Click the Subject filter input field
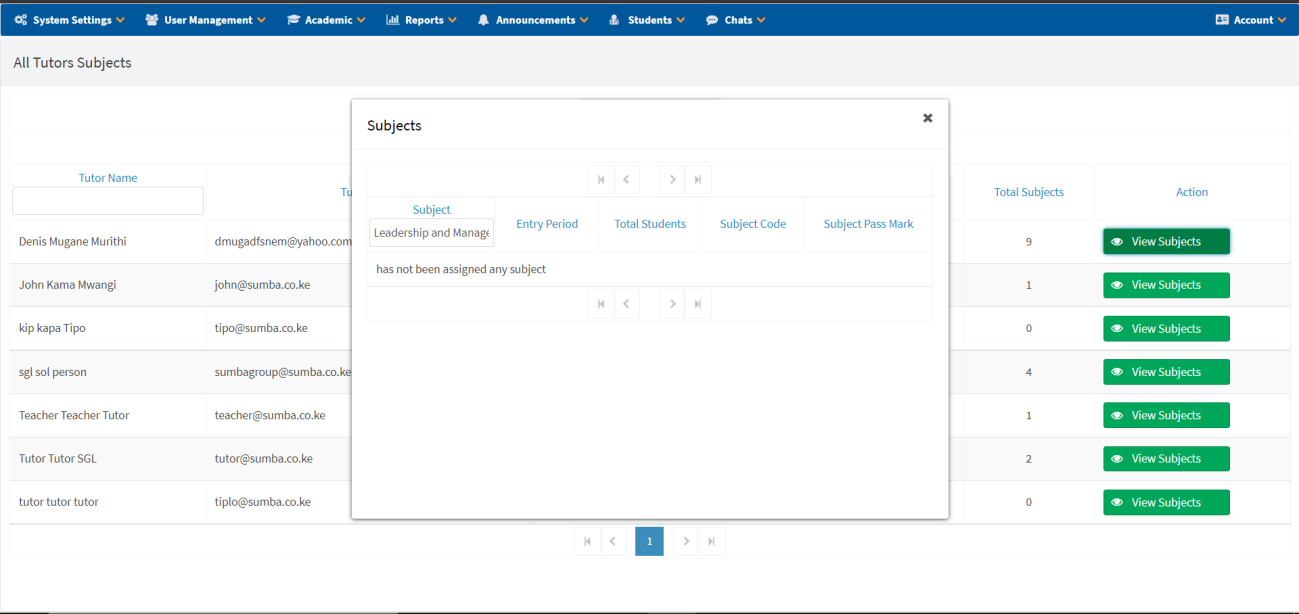 431,233
